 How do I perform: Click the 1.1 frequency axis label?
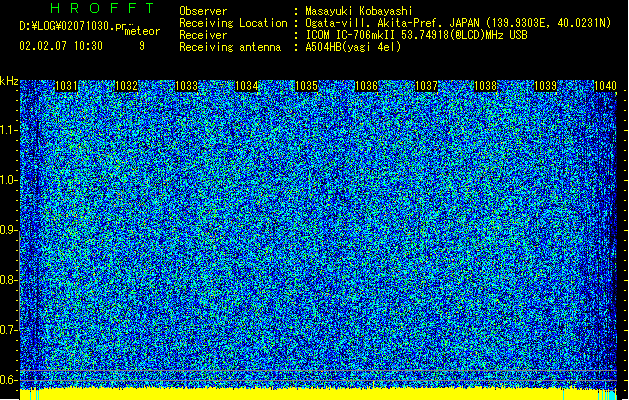7,130
